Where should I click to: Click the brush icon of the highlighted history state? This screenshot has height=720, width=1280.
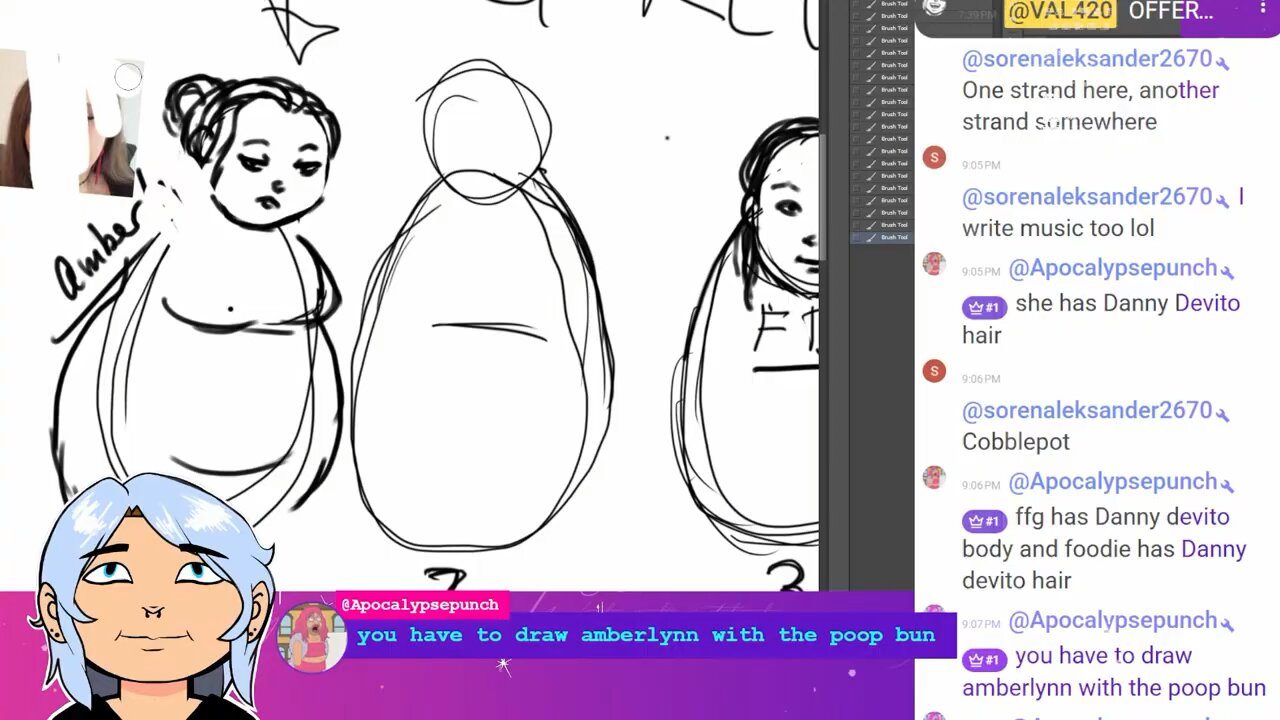click(x=871, y=237)
